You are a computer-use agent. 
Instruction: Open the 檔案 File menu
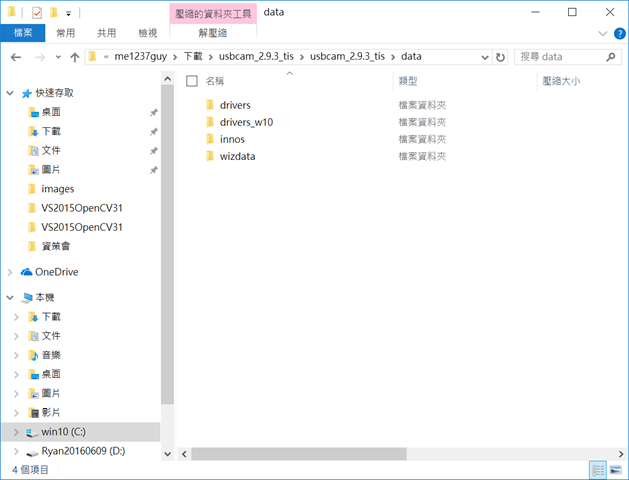23,33
